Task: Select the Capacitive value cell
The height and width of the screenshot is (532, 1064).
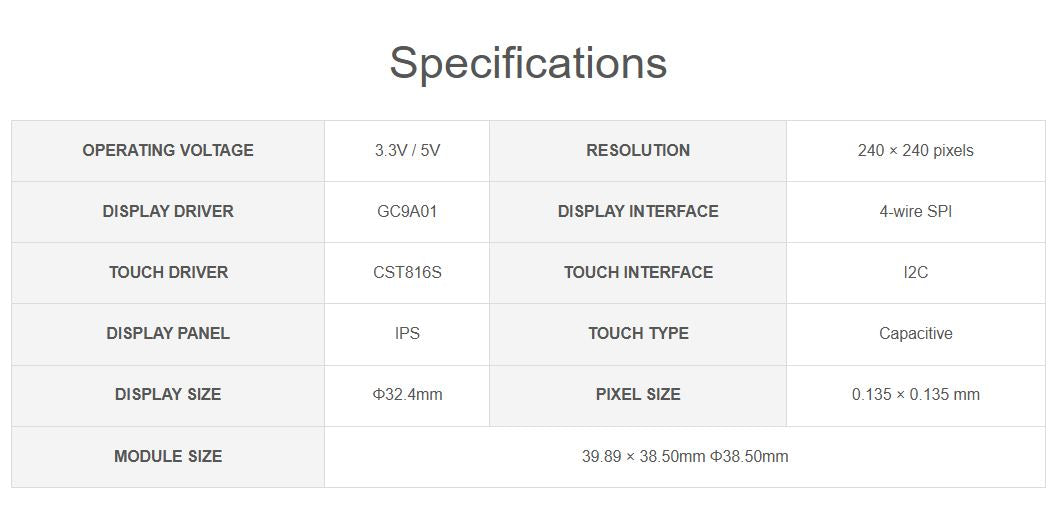Action: [915, 333]
